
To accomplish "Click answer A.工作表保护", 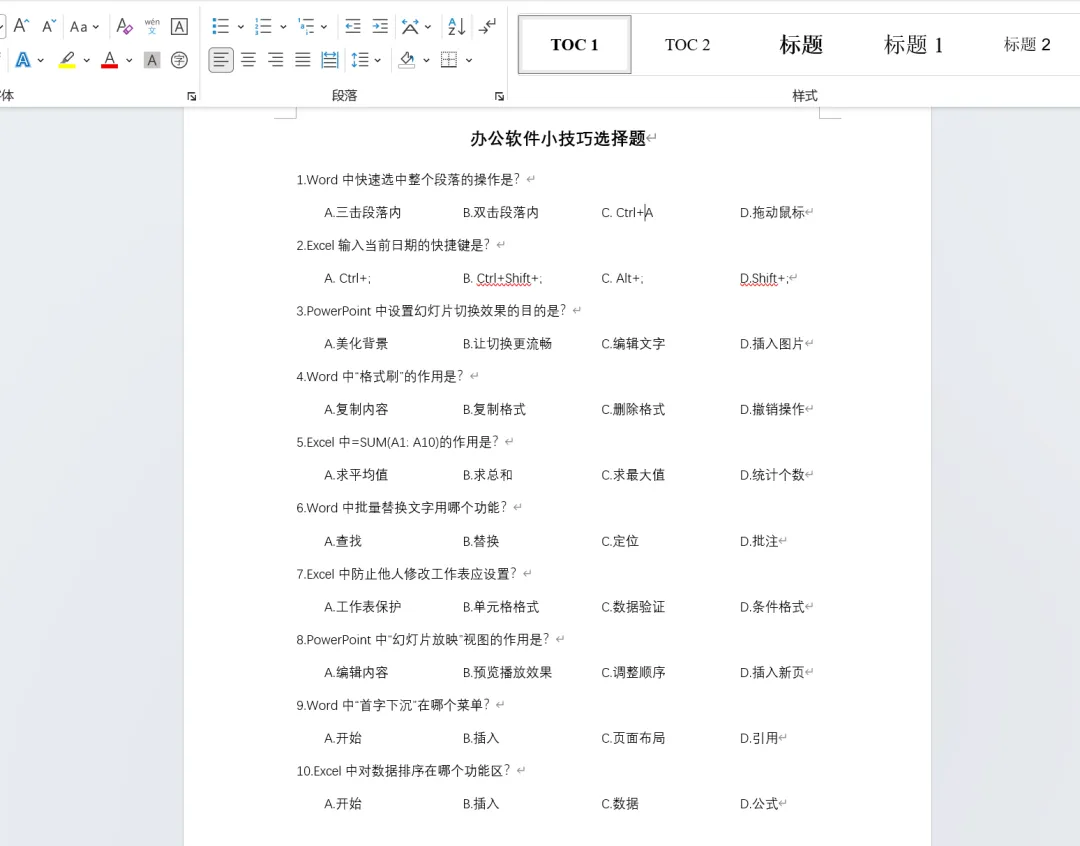I will (x=362, y=607).
